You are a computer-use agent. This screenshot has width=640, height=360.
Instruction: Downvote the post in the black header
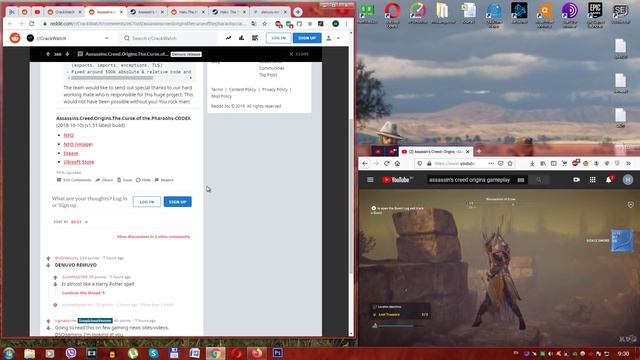tap(67, 54)
